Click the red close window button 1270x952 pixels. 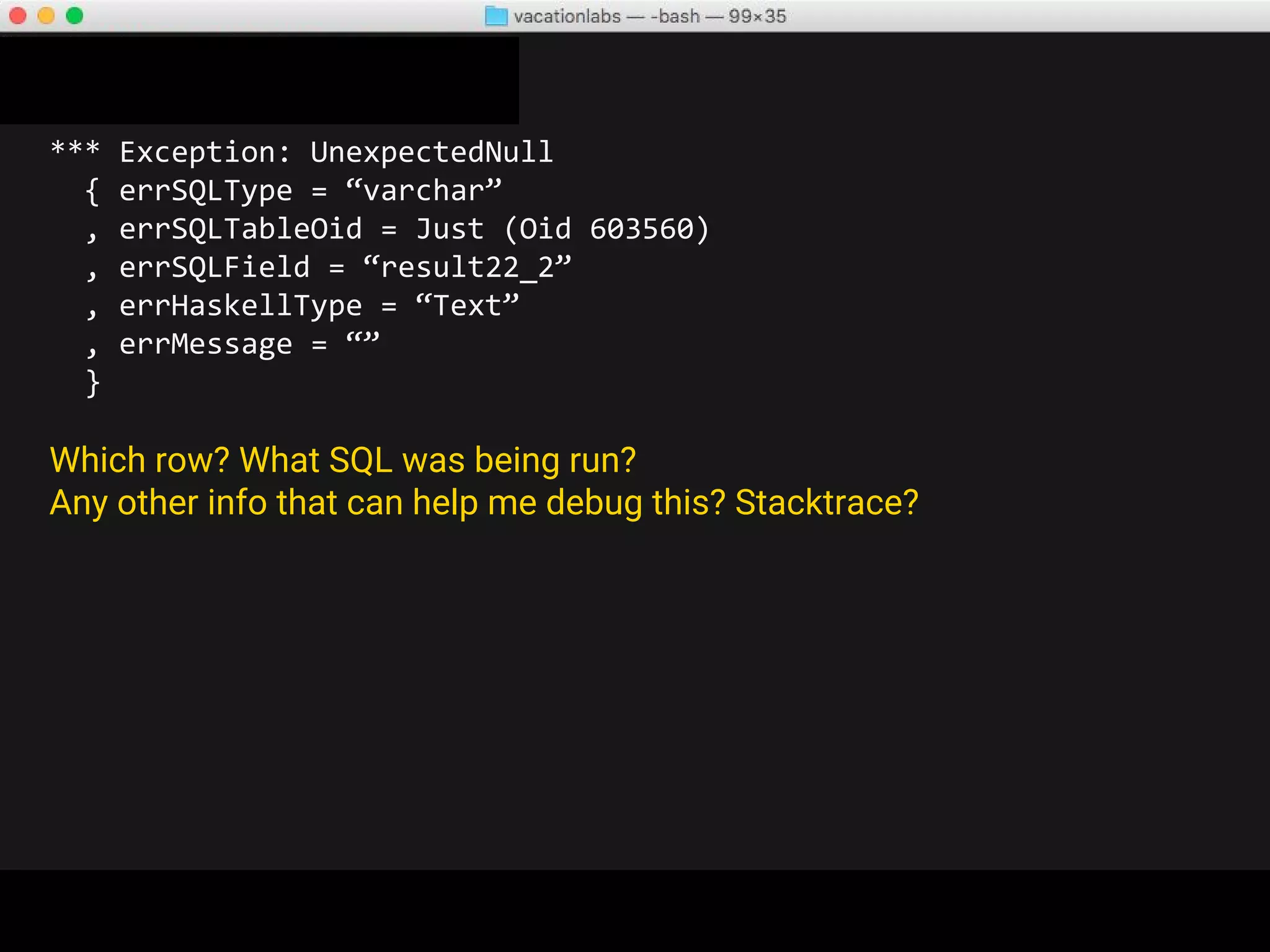18,15
